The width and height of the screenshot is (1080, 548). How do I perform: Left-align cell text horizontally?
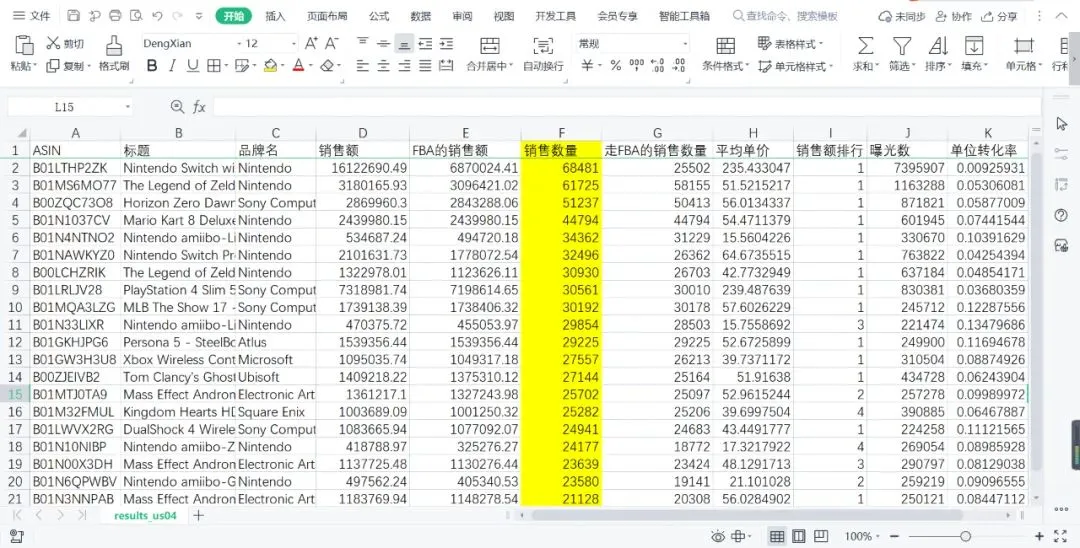point(363,65)
